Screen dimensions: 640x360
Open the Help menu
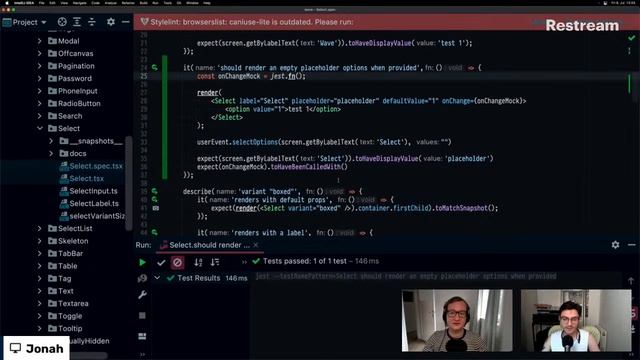click(207, 3)
